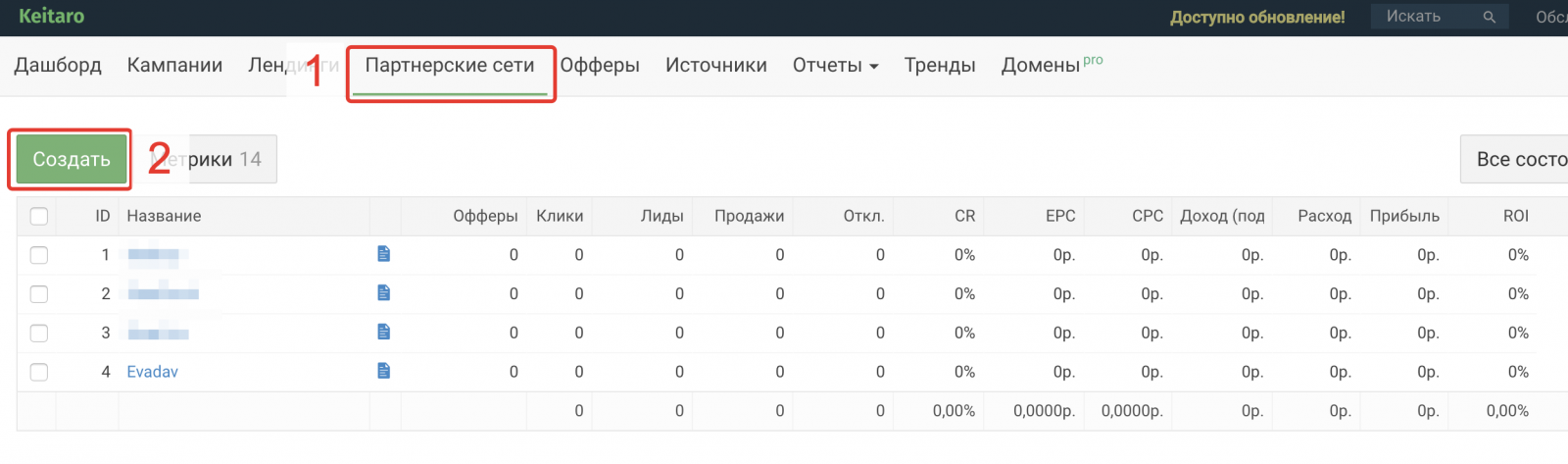This screenshot has height=464, width=1568.
Task: Sort by the Лиды column header
Action: [662, 216]
